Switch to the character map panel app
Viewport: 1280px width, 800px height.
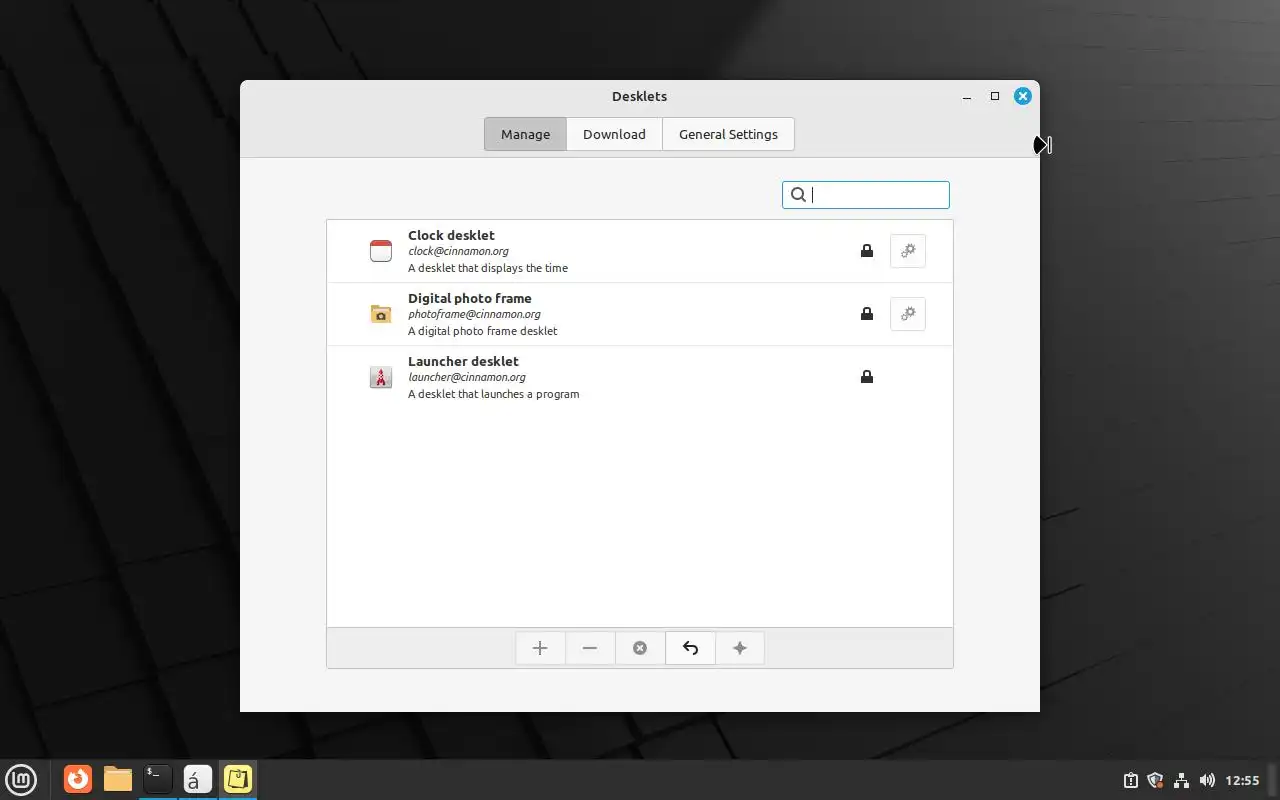[x=198, y=779]
